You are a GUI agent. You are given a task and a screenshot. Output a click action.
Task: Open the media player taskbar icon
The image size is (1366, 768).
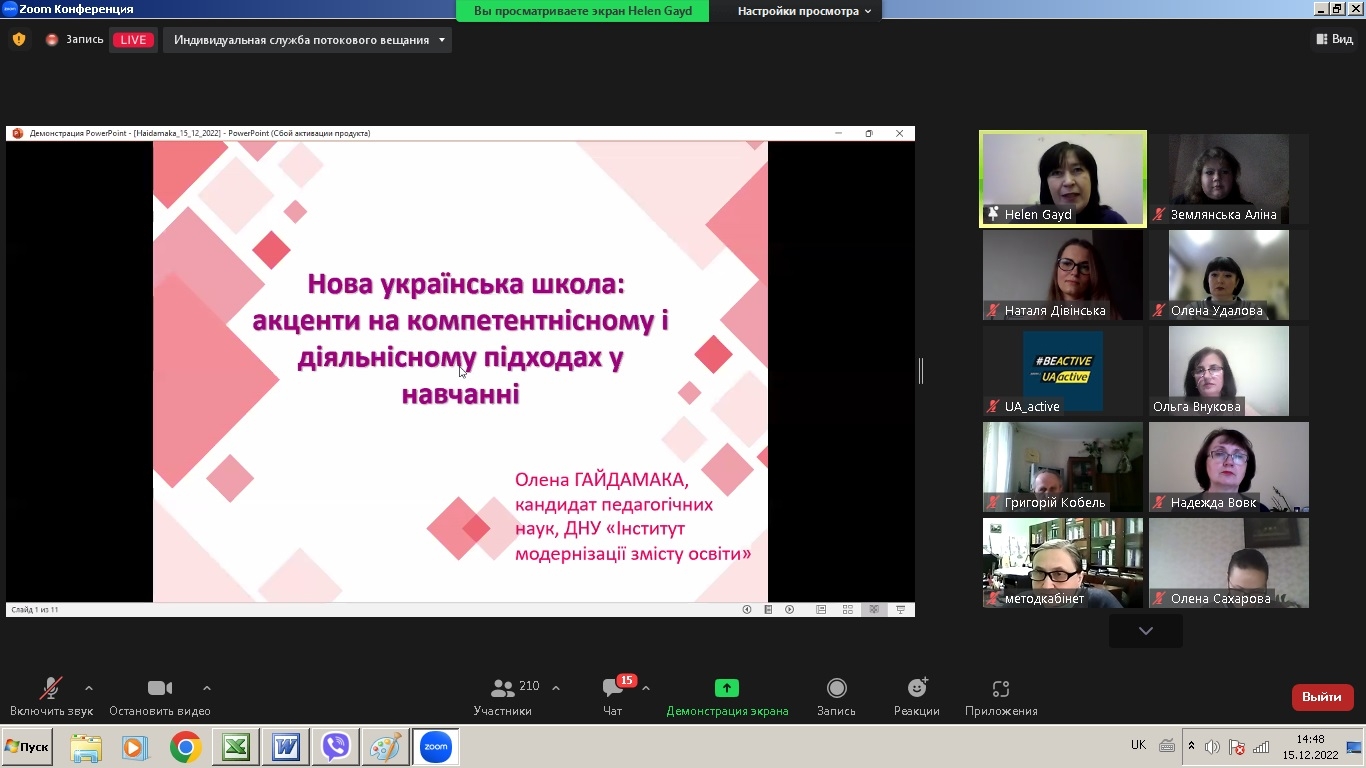(135, 748)
